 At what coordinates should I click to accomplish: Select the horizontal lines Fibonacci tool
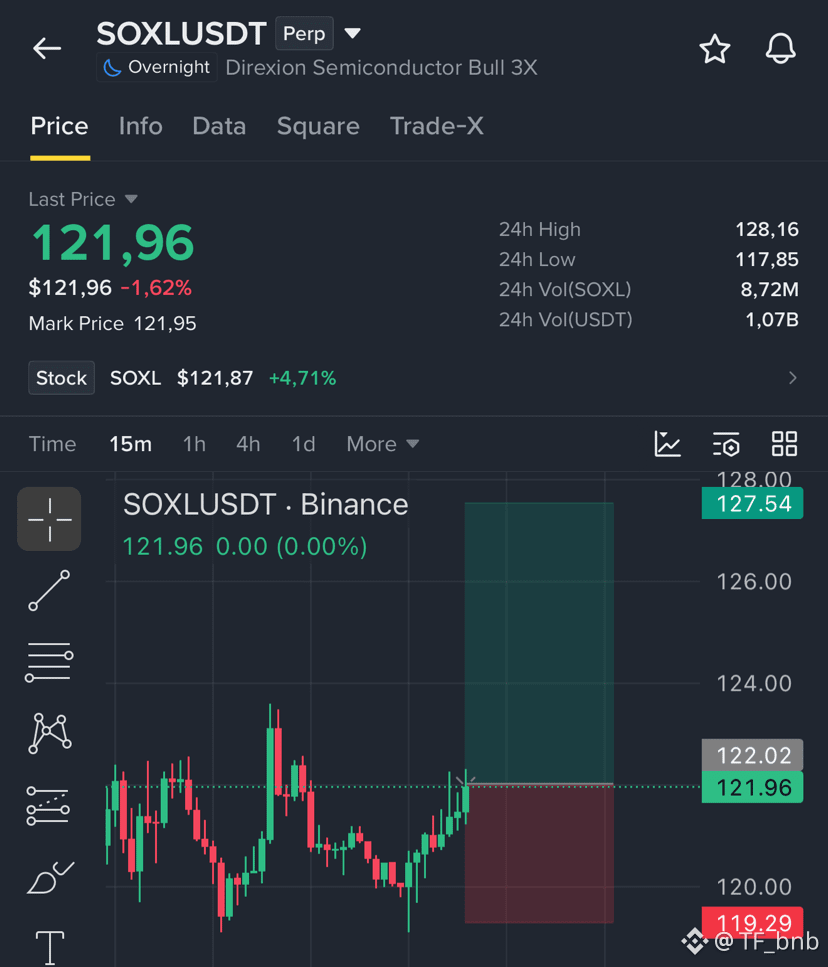[x=49, y=662]
